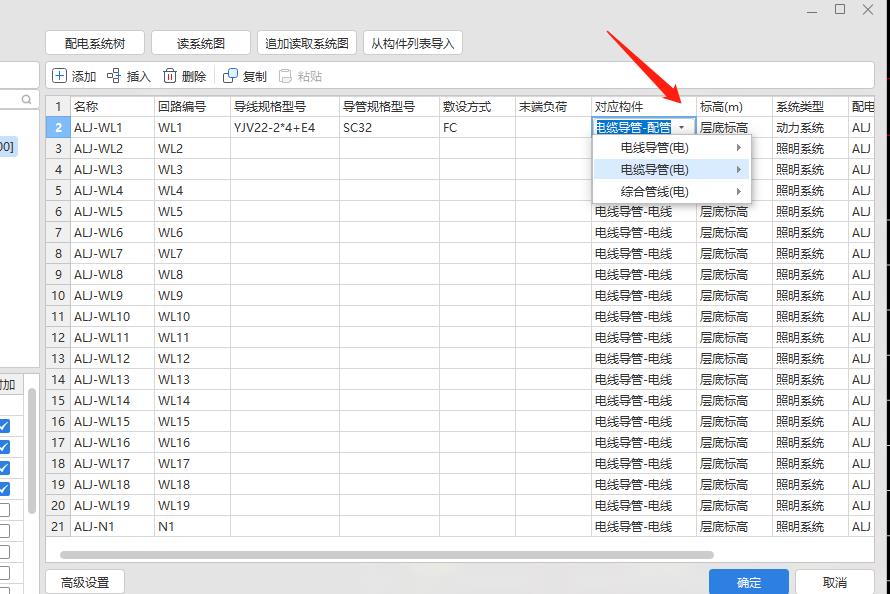Click the N1 circuit number cell
The width and height of the screenshot is (890, 594).
coord(192,526)
